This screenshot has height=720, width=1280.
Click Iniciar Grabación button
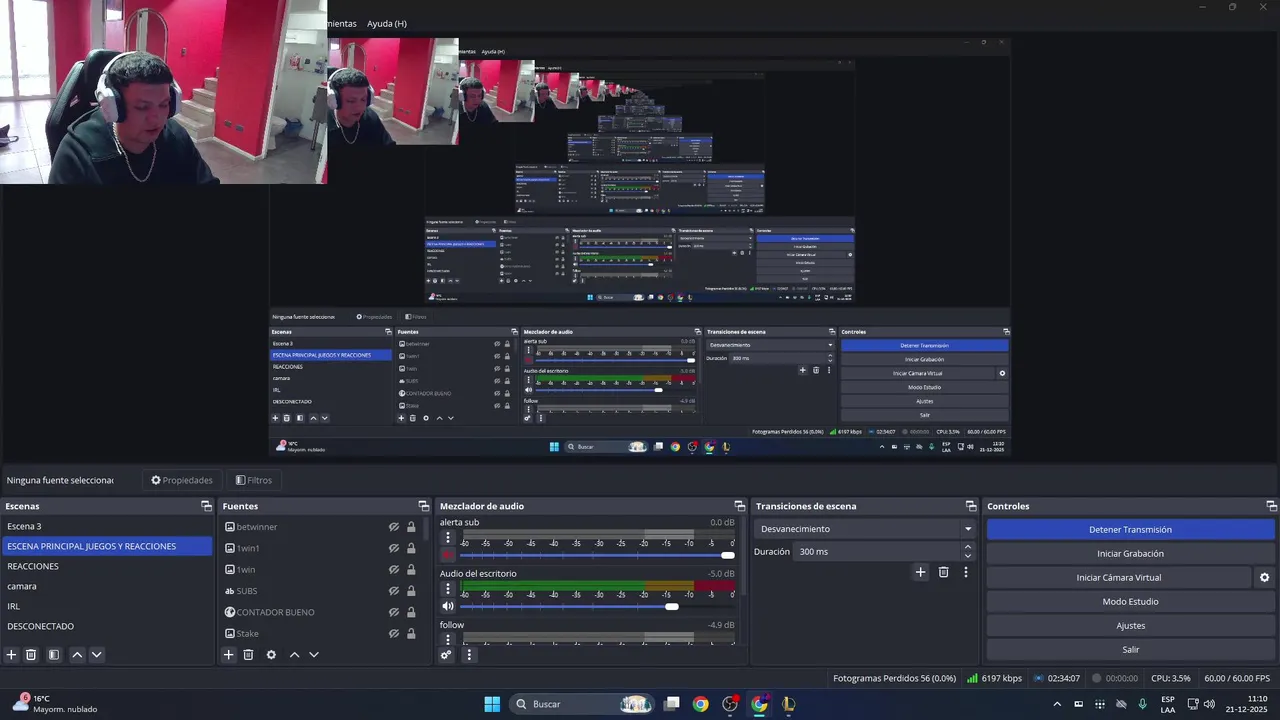[1130, 554]
